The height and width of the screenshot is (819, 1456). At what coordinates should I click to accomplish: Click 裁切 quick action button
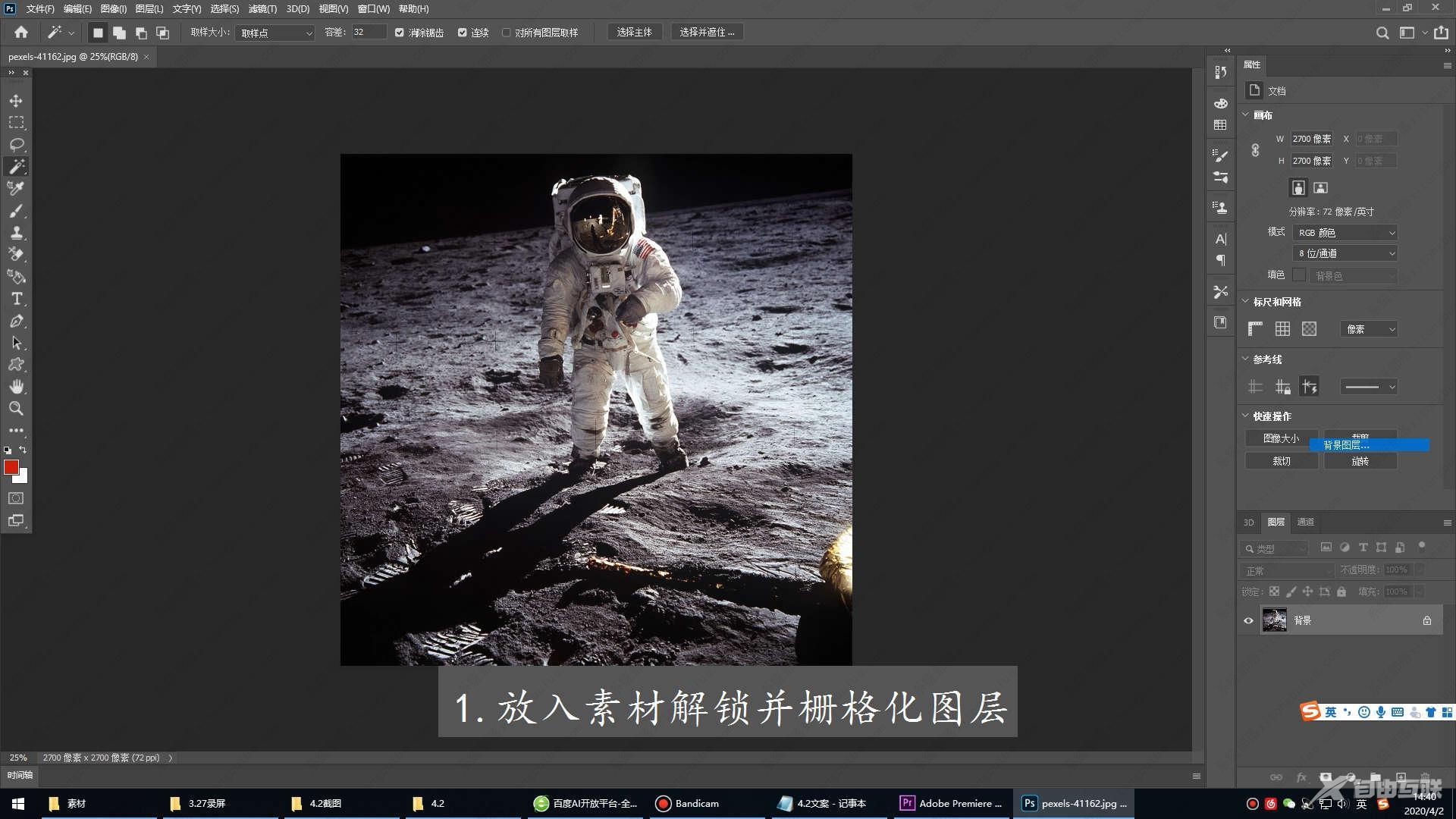[x=1281, y=461]
